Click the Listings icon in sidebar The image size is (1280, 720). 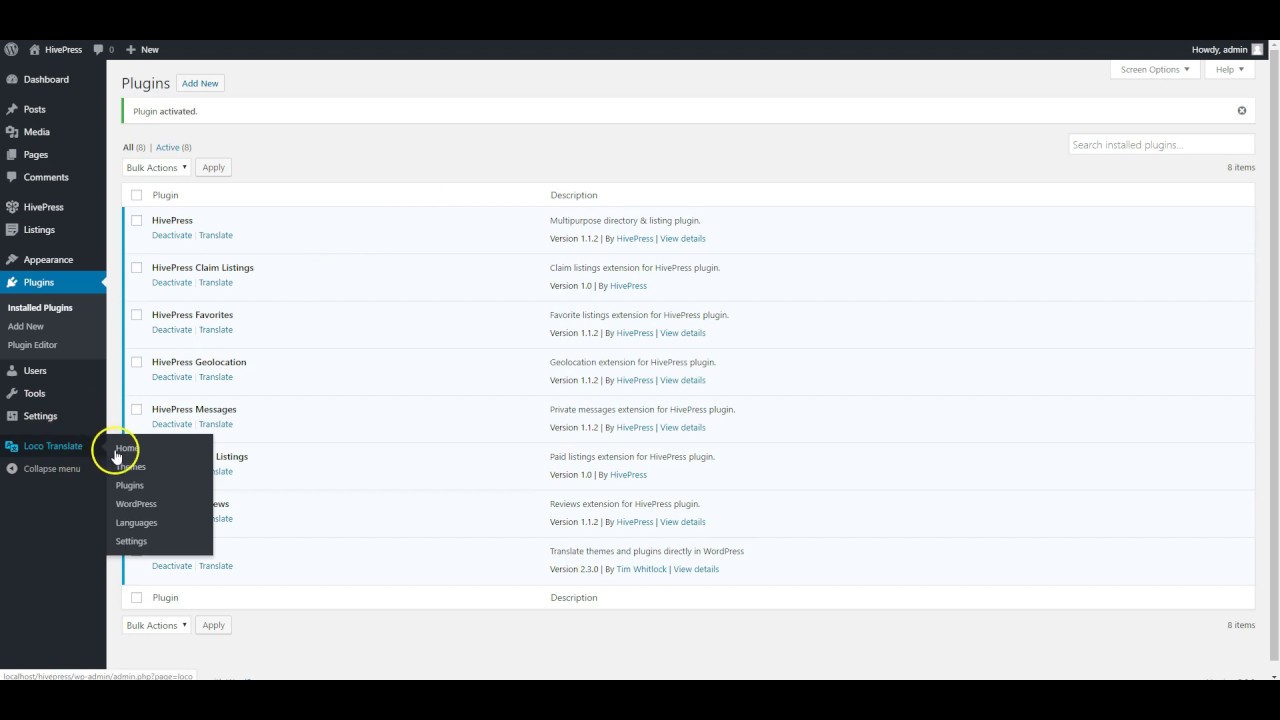(x=12, y=230)
